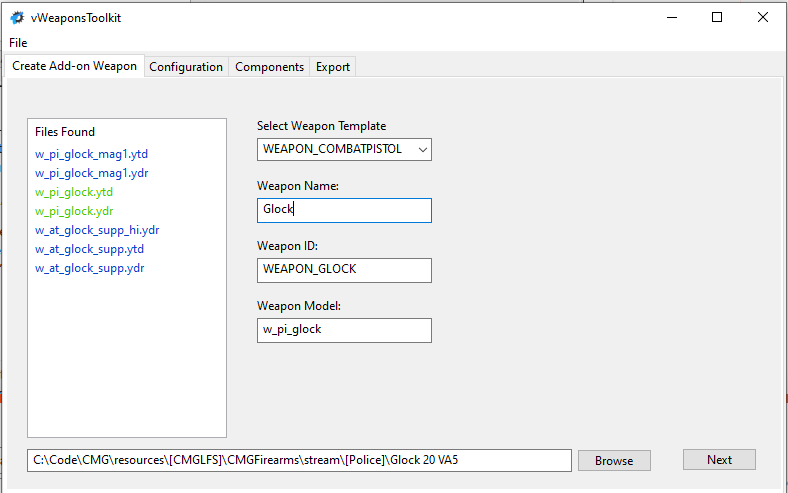Switch to the Configuration tab

[x=186, y=67]
